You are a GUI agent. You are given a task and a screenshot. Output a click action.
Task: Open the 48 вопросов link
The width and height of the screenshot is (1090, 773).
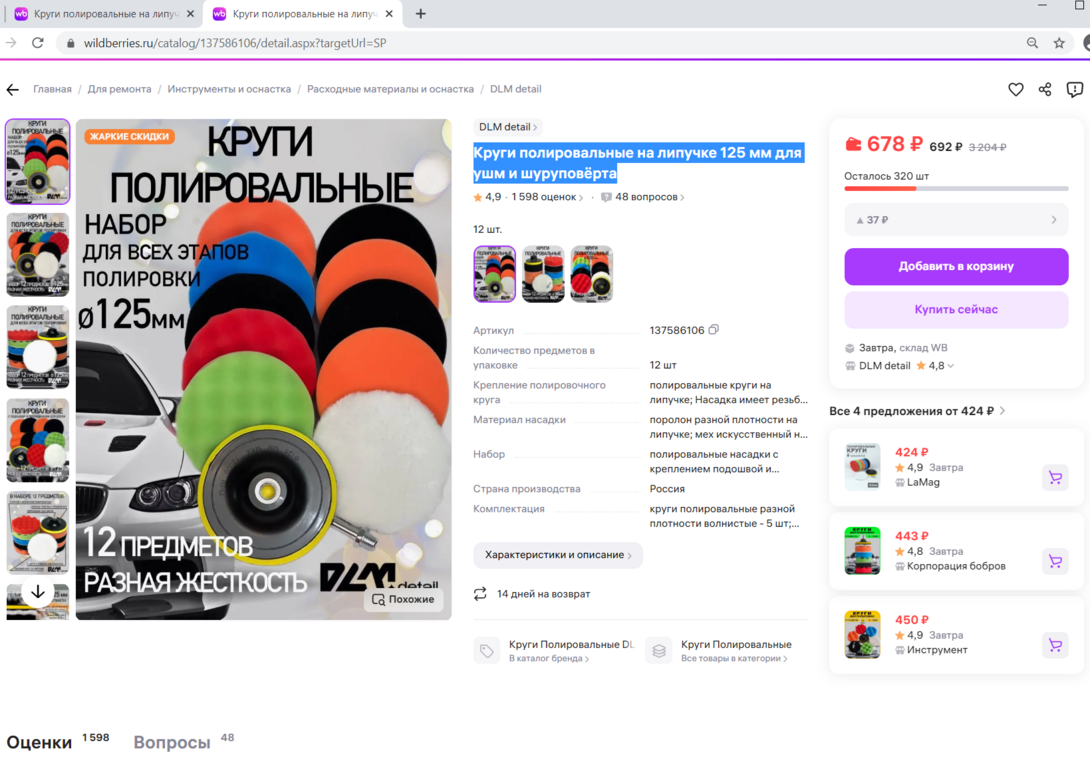point(649,197)
